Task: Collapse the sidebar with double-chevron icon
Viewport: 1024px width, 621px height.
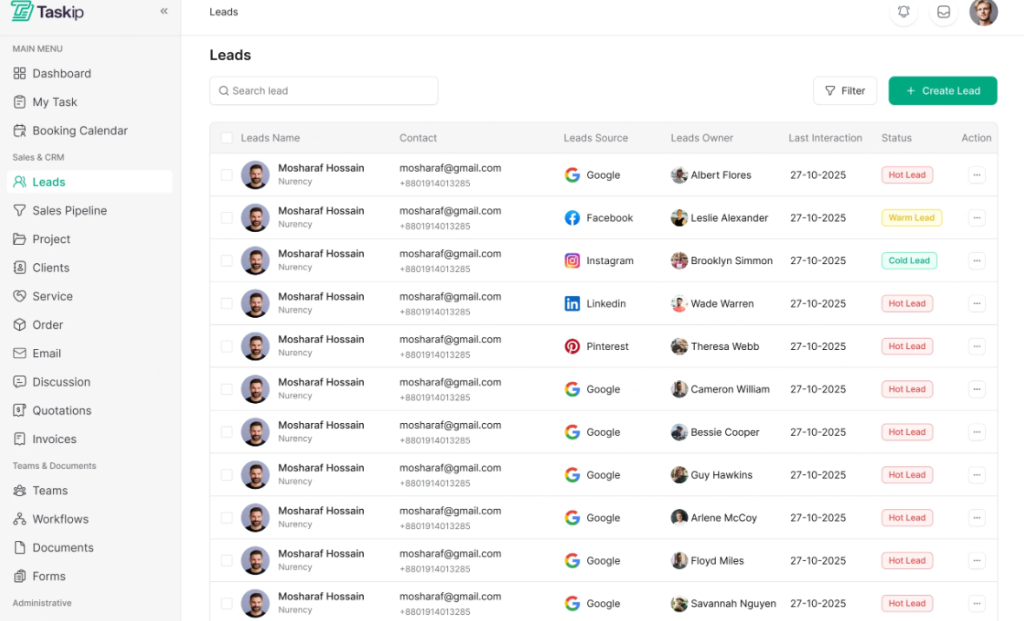Action: pyautogui.click(x=164, y=12)
